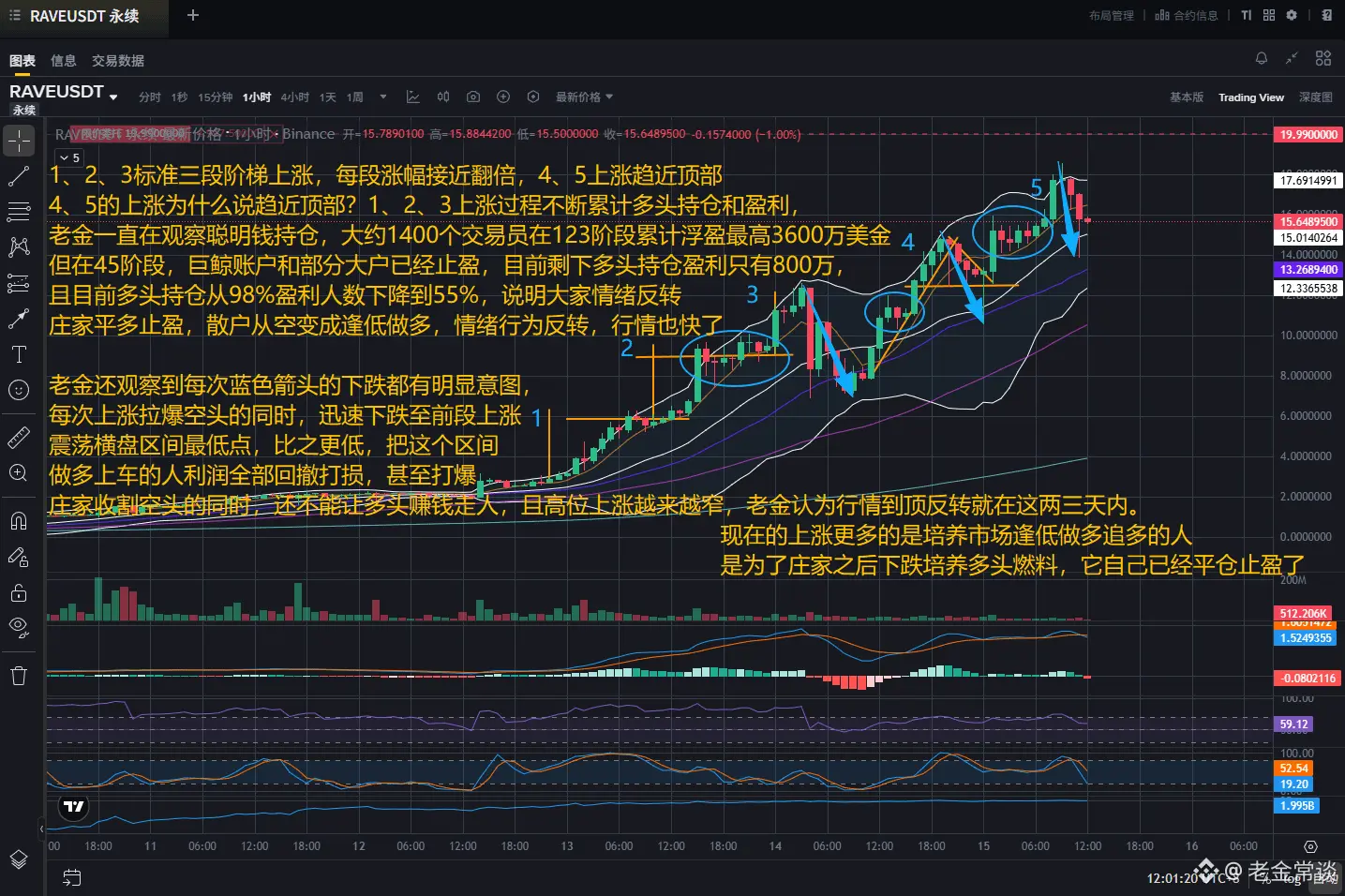Open the time axis settings gear

click(x=1310, y=846)
